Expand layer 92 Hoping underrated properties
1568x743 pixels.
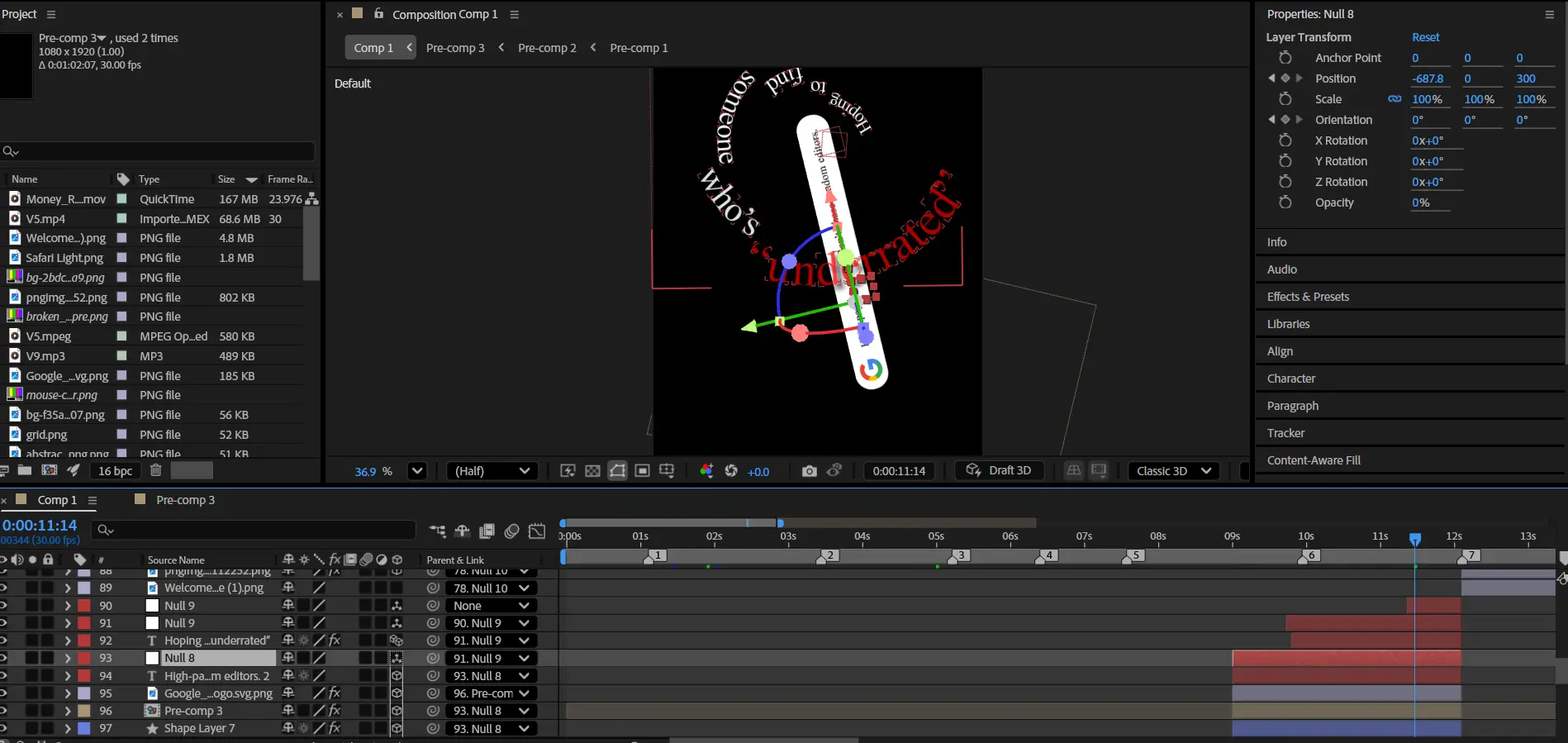(68, 641)
